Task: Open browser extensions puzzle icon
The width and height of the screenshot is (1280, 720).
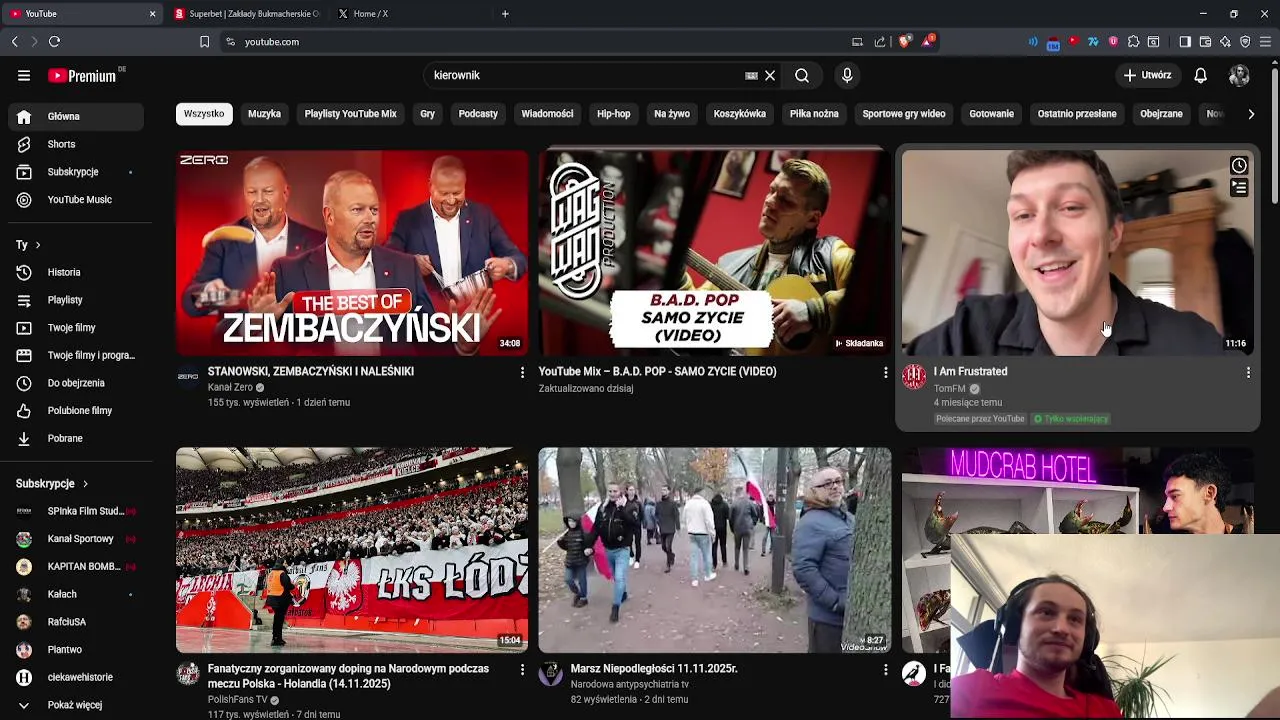Action: (x=1133, y=41)
